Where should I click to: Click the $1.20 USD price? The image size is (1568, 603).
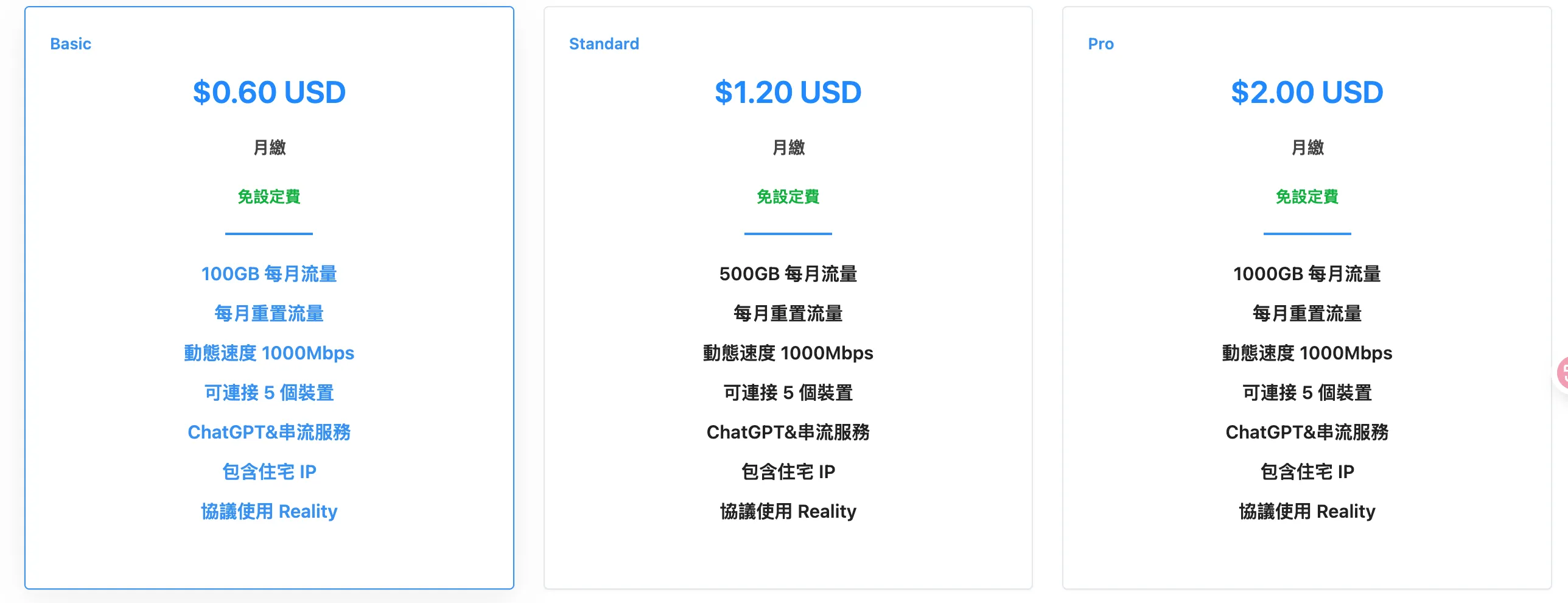(788, 93)
